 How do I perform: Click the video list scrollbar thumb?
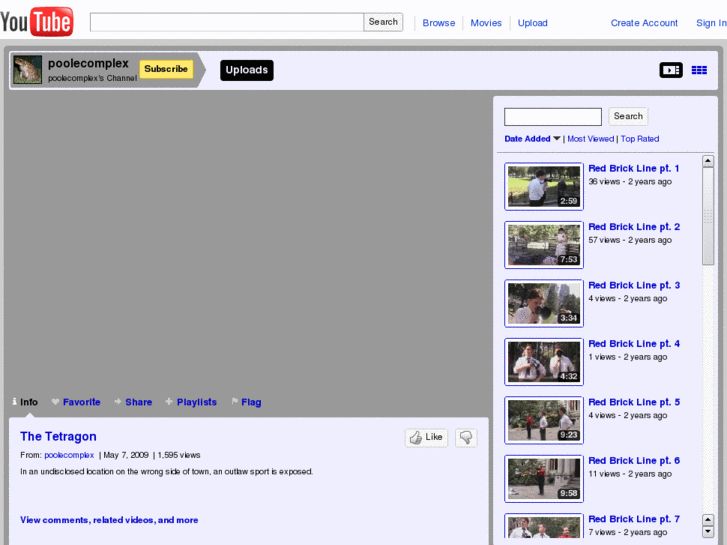[x=708, y=216]
